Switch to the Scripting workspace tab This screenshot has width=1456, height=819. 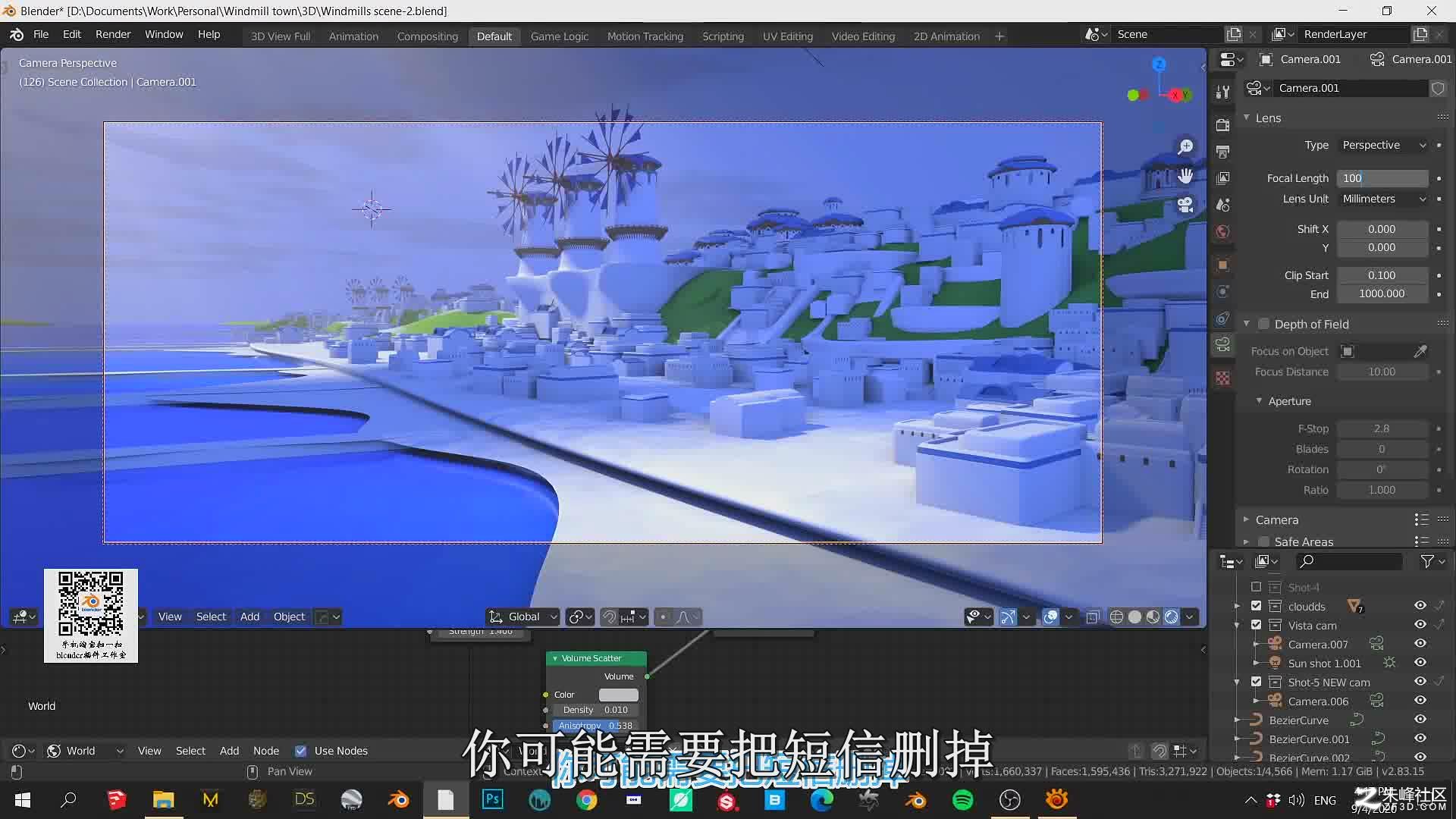click(723, 36)
